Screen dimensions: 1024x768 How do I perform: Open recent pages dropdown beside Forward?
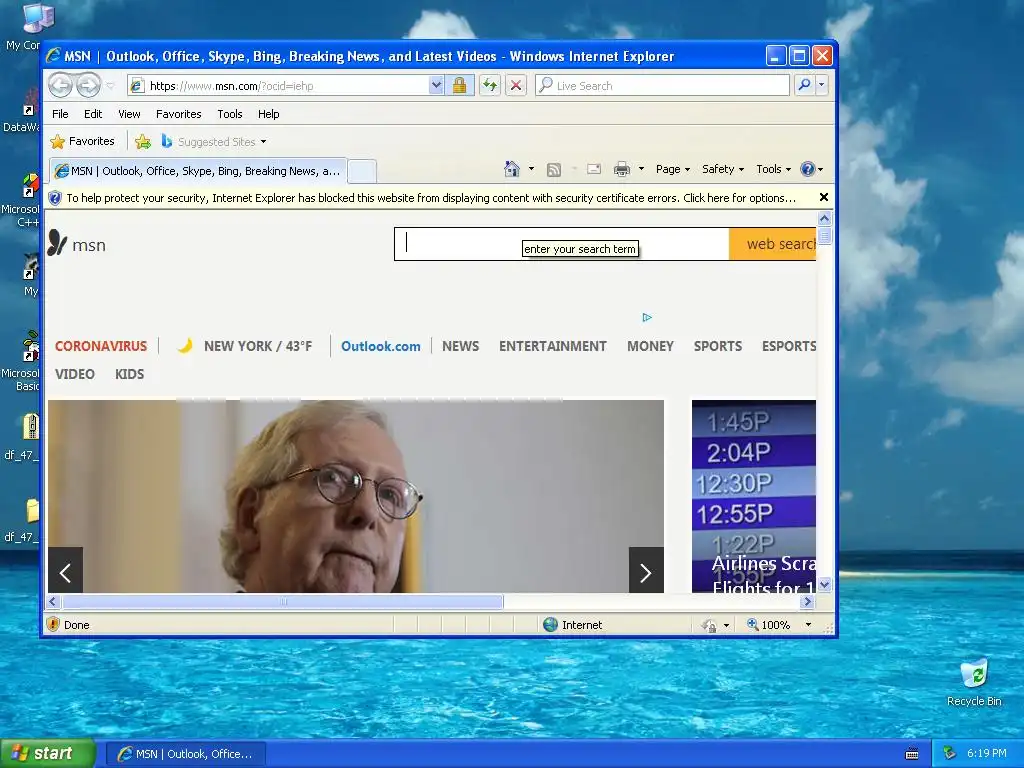pyautogui.click(x=110, y=86)
